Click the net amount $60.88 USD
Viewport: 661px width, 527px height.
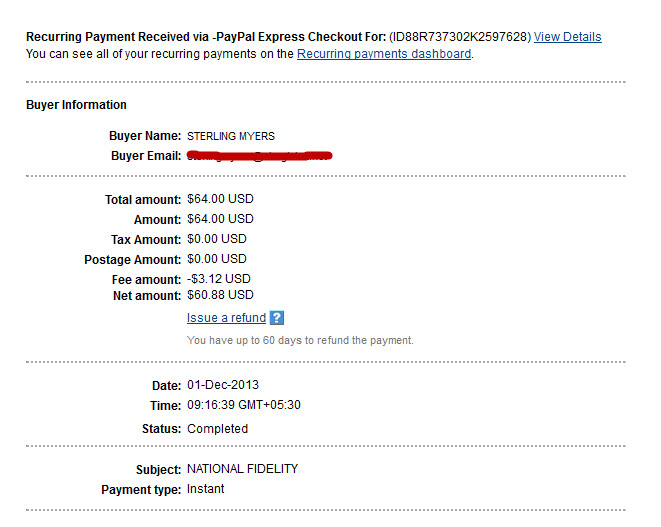pos(220,295)
